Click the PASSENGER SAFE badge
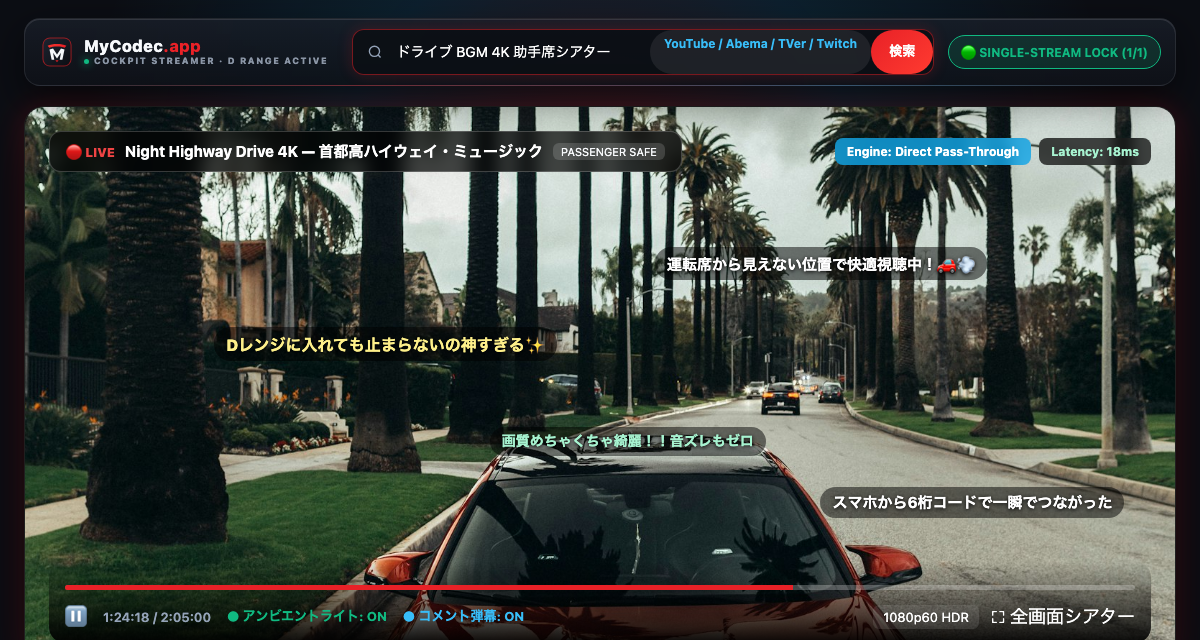Viewport: 1200px width, 640px height. click(609, 152)
